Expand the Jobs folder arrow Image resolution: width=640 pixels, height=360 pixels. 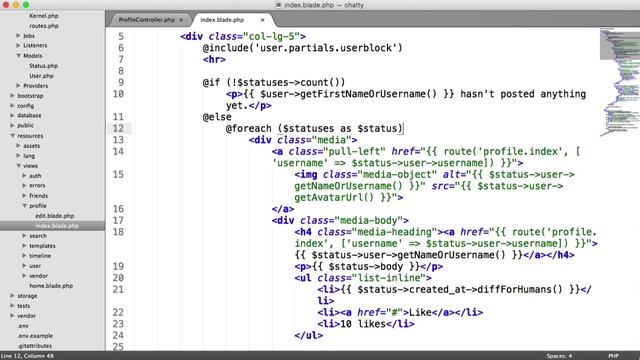(18, 36)
